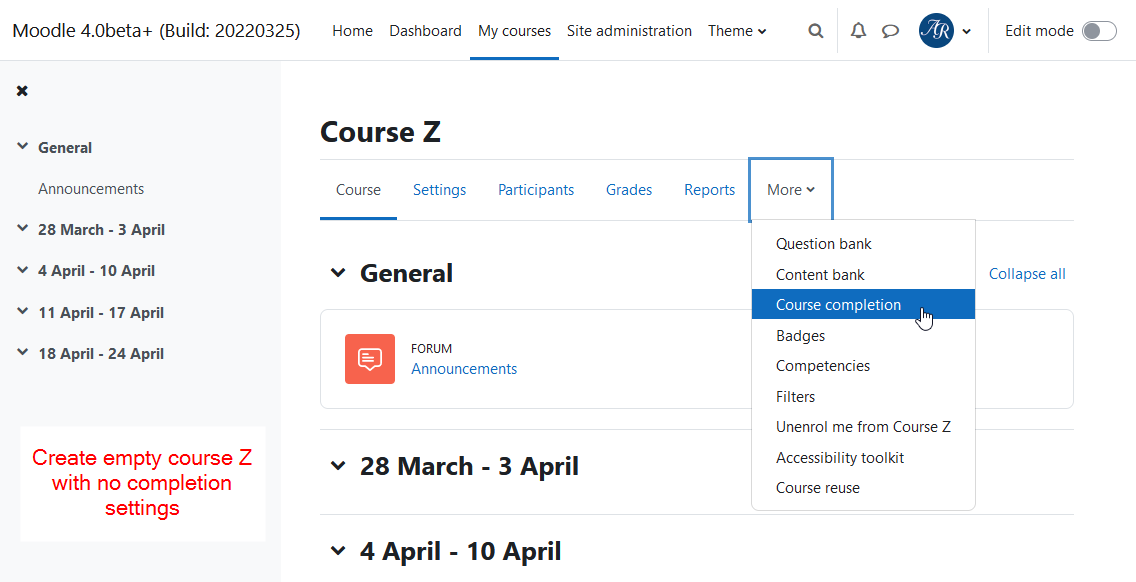Open notifications bell icon
The width and height of the screenshot is (1136, 582).
coord(859,30)
